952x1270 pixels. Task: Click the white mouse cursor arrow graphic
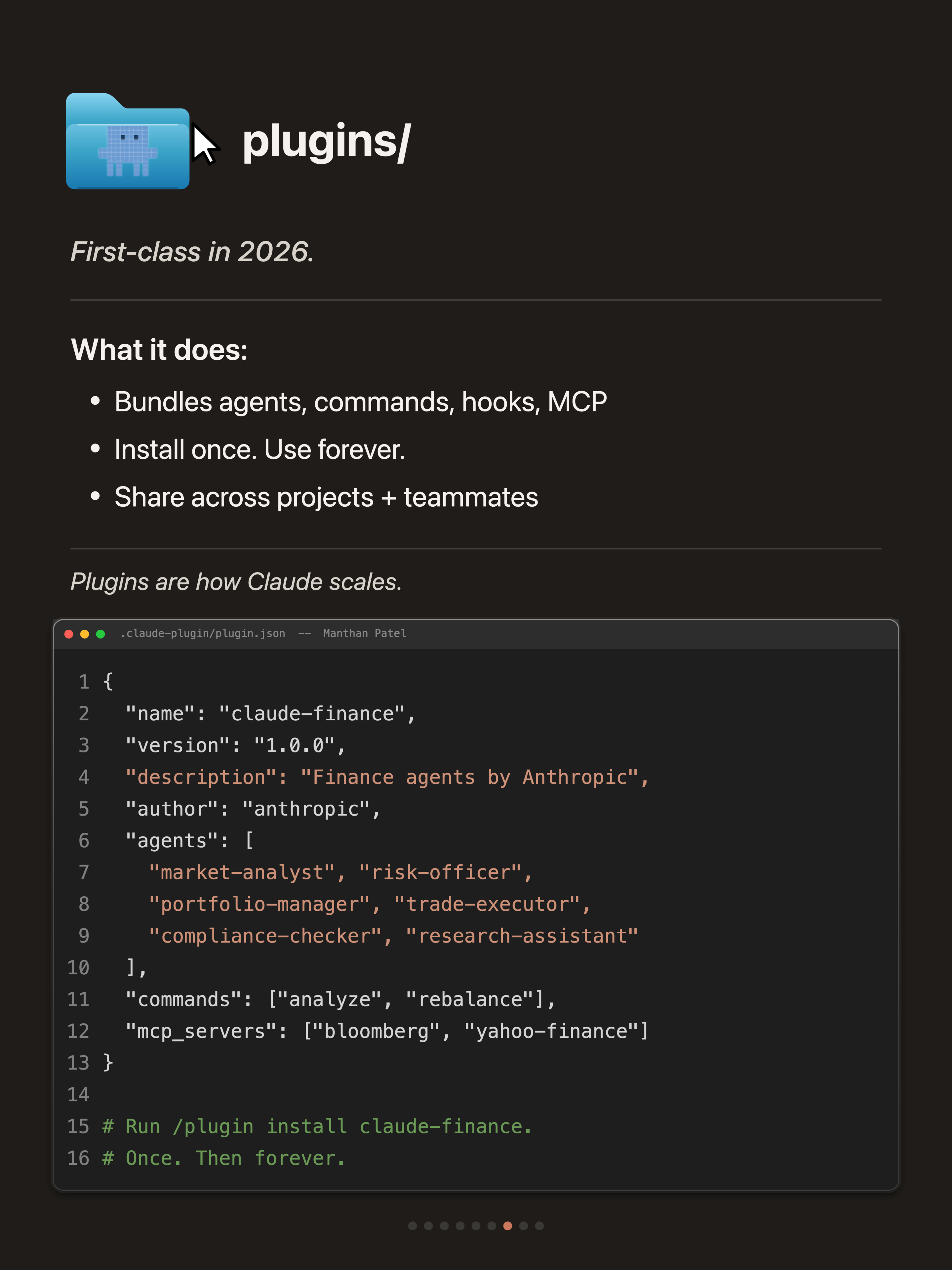tap(205, 145)
